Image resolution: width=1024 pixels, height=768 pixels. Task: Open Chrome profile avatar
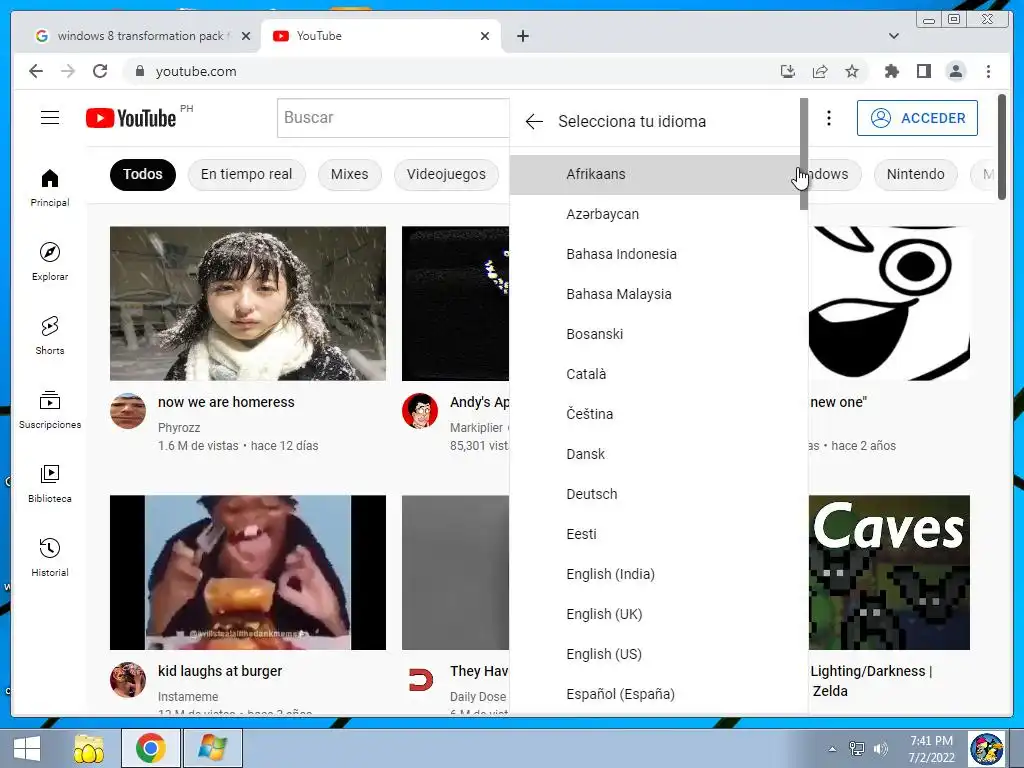(x=956, y=71)
